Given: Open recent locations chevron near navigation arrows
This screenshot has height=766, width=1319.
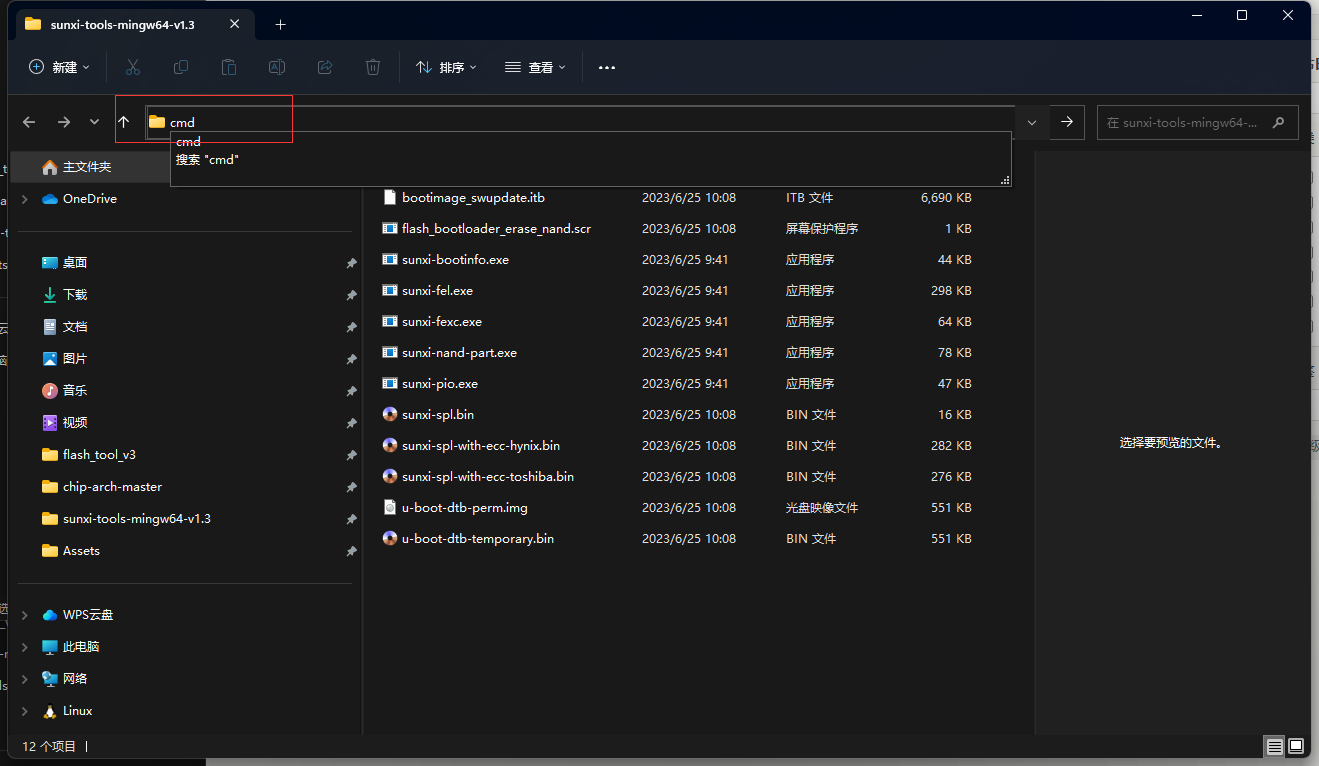Looking at the screenshot, I should 94,122.
